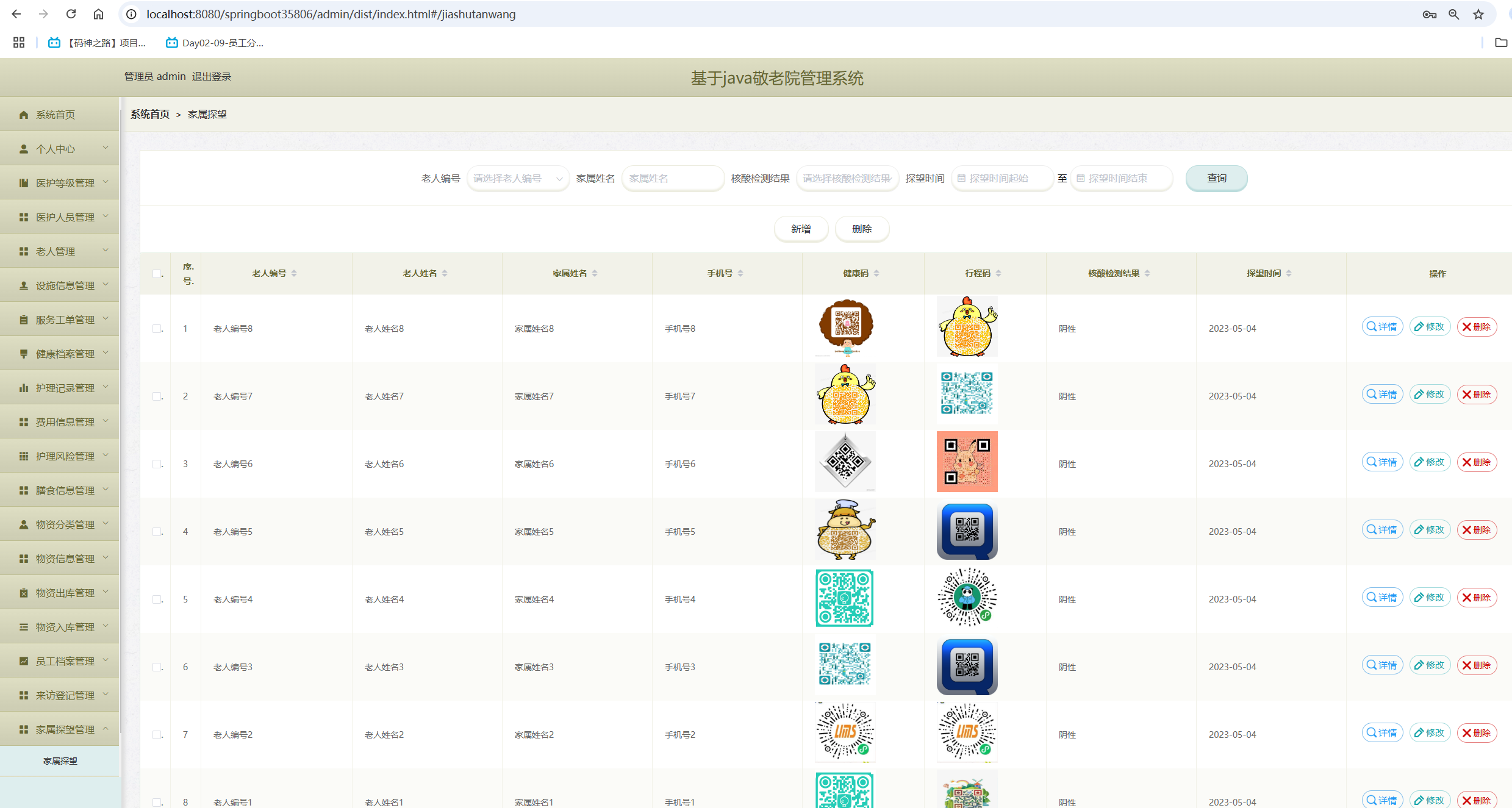Sort by the 老人姓名 column sort icon
1512x808 pixels.
point(445,274)
